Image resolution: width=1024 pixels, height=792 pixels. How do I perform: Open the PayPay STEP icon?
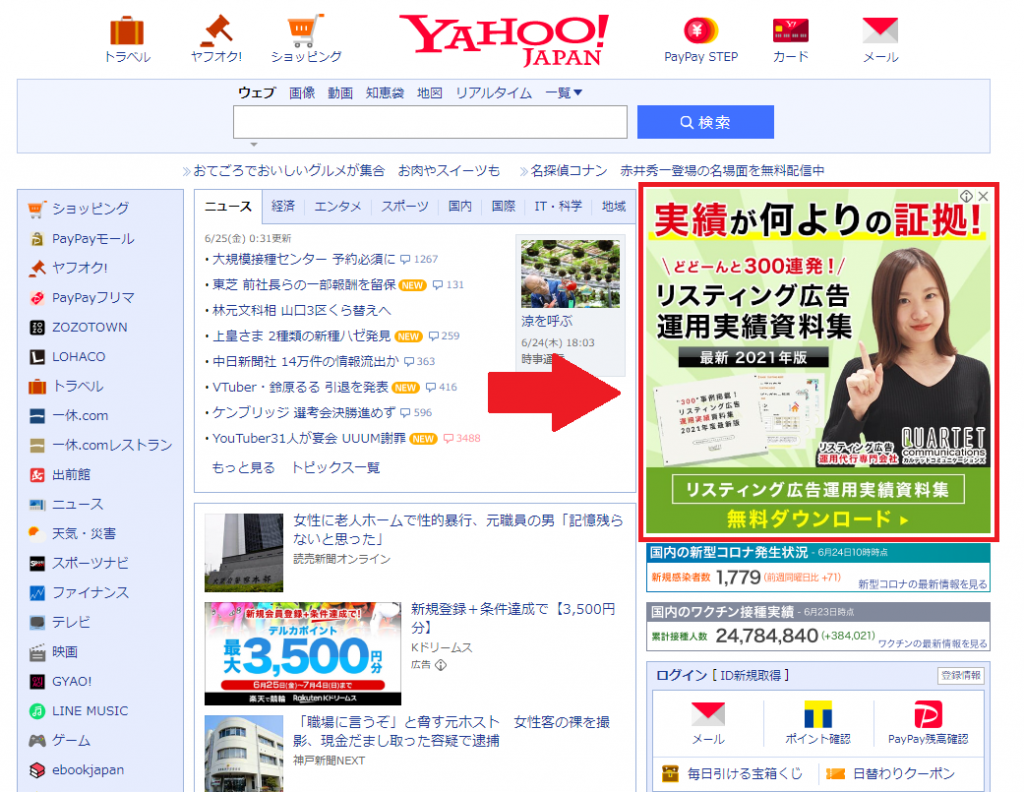(701, 30)
